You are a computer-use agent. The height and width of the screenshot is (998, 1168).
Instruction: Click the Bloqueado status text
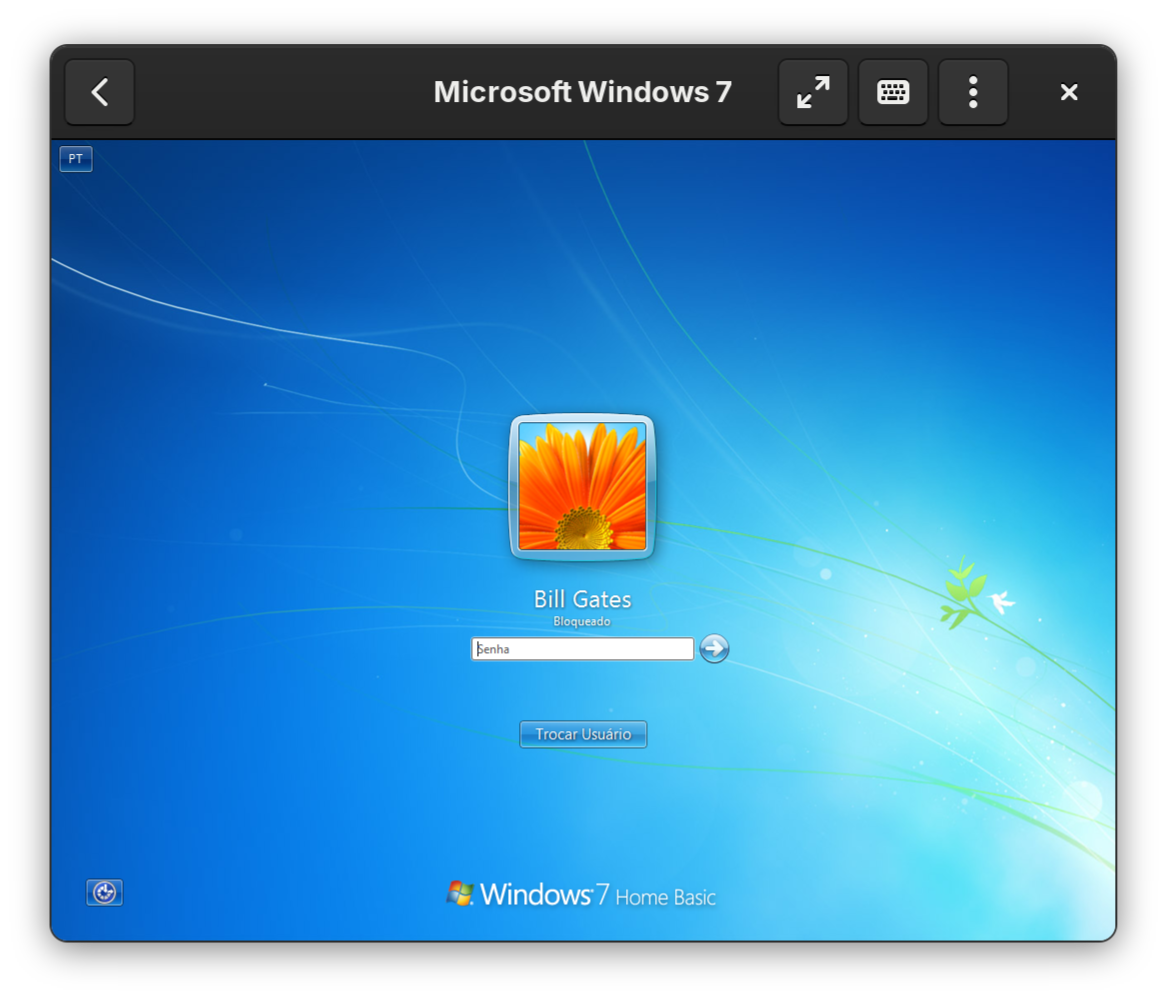(x=582, y=621)
